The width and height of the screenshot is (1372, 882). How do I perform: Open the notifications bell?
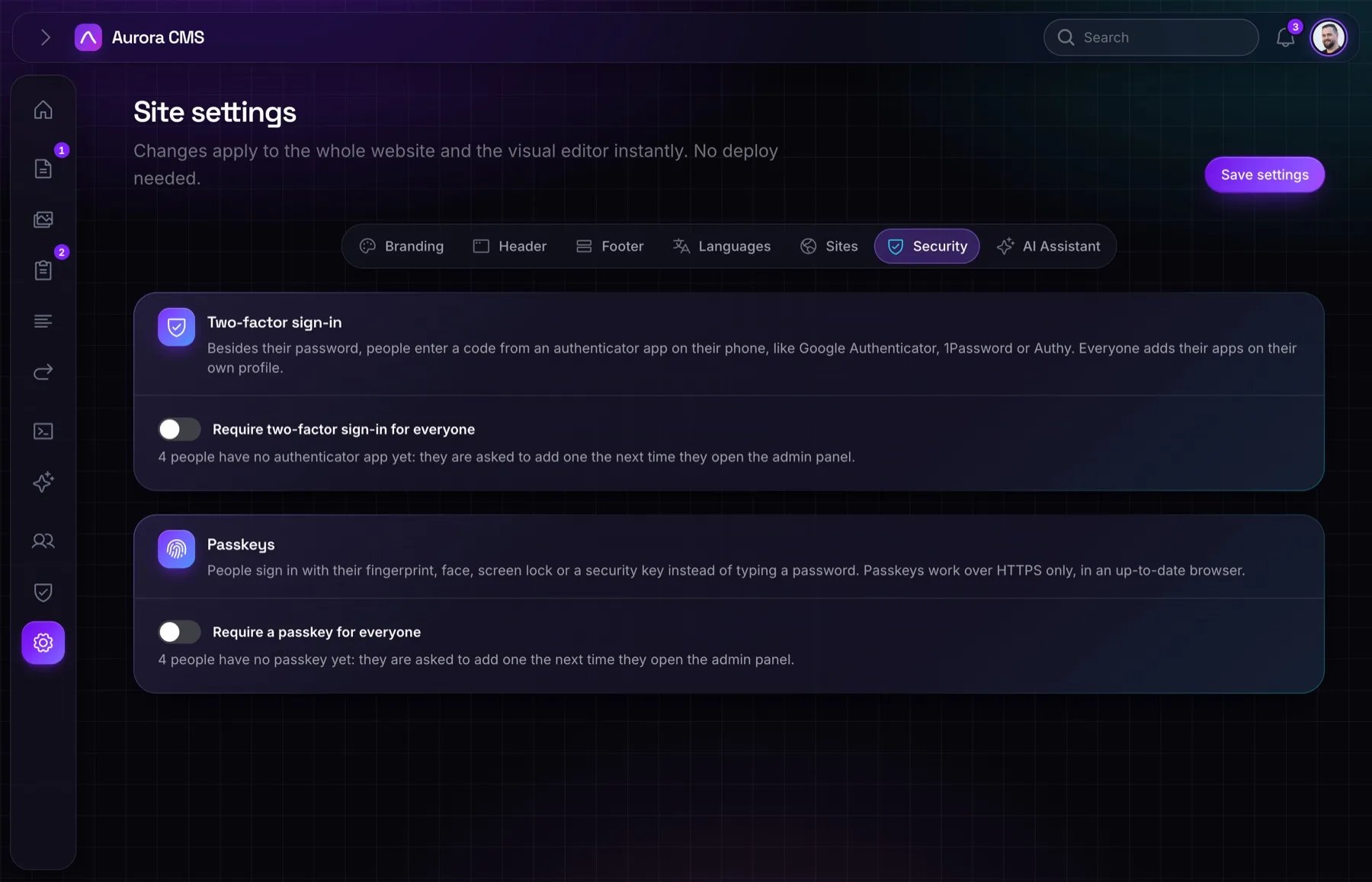pos(1286,37)
